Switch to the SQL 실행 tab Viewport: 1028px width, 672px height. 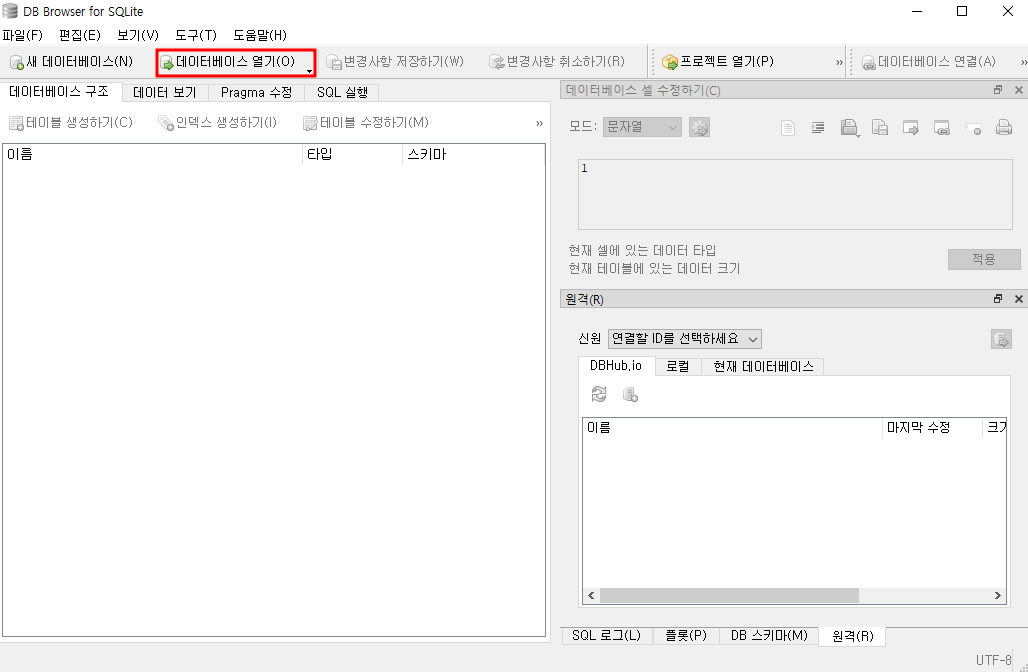pos(342,92)
